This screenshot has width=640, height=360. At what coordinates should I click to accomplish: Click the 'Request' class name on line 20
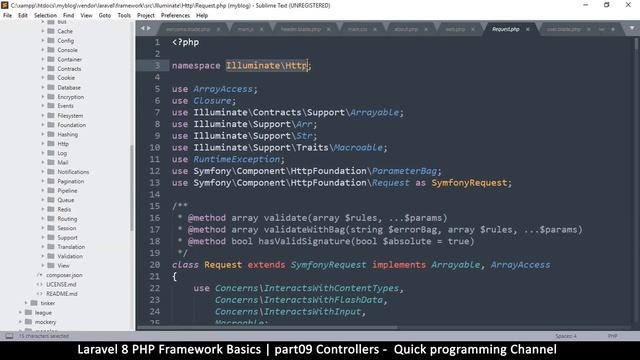click(x=223, y=264)
